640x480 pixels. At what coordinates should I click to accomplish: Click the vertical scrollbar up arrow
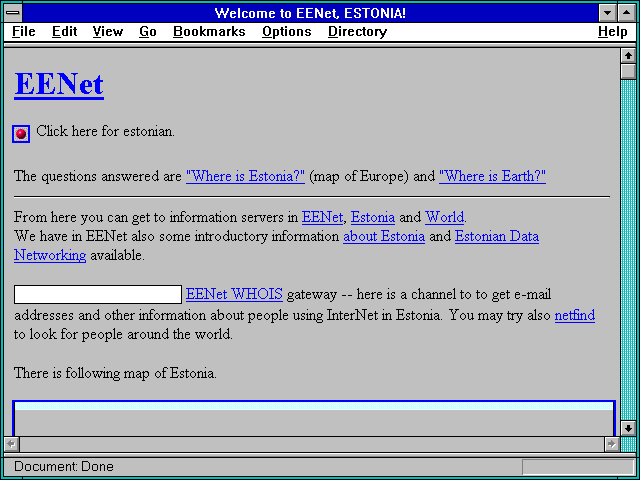(x=628, y=56)
